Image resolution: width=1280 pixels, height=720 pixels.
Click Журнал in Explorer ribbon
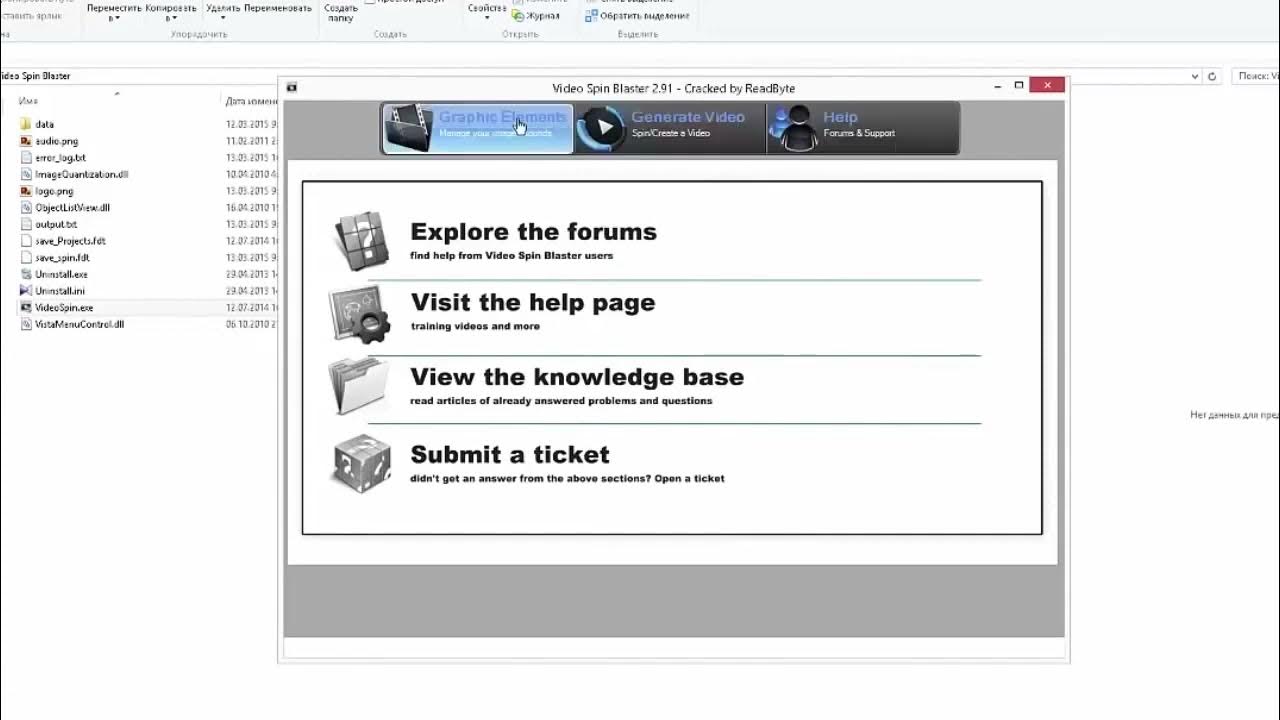(x=536, y=16)
